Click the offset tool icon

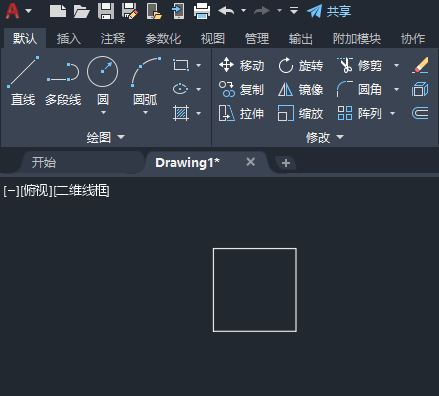click(420, 113)
